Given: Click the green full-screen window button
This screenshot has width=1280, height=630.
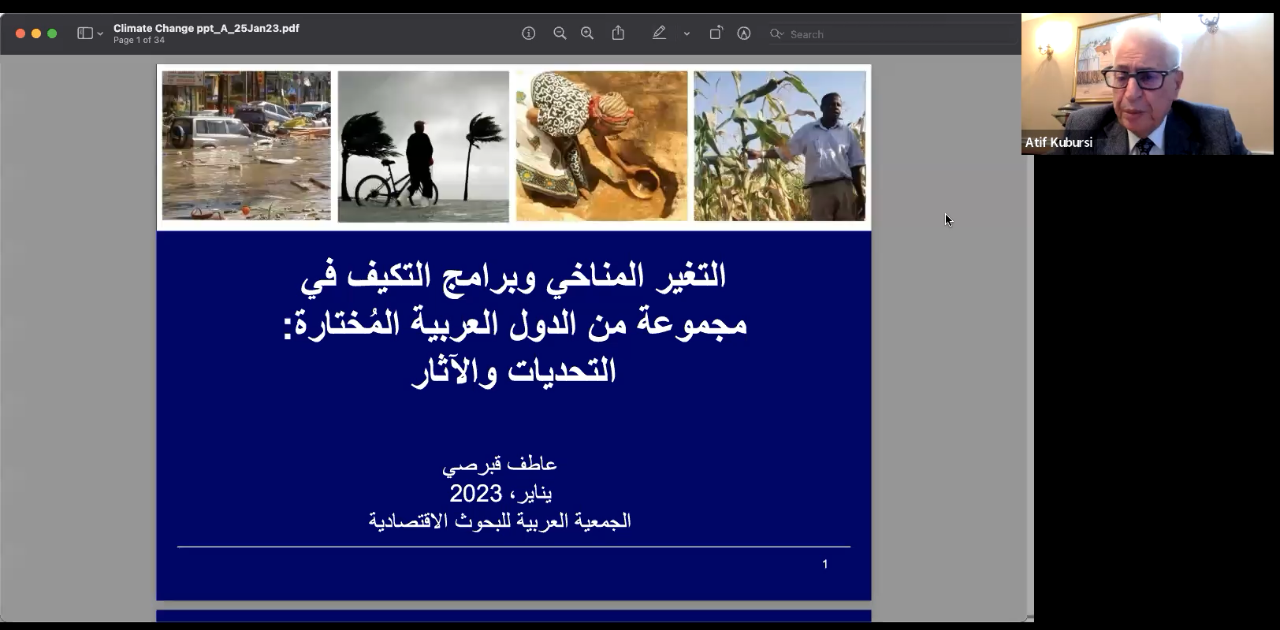Looking at the screenshot, I should [x=52, y=33].
